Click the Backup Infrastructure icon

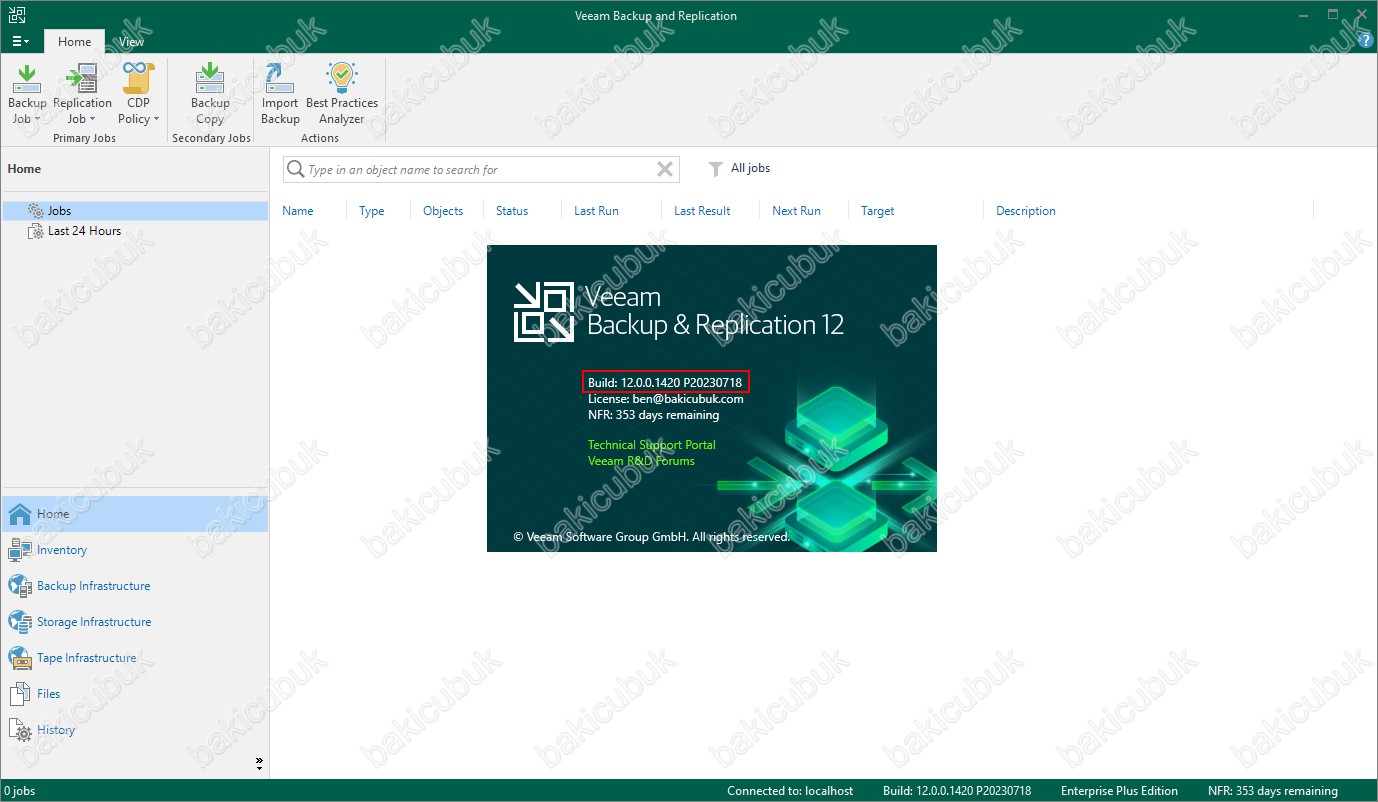20,586
